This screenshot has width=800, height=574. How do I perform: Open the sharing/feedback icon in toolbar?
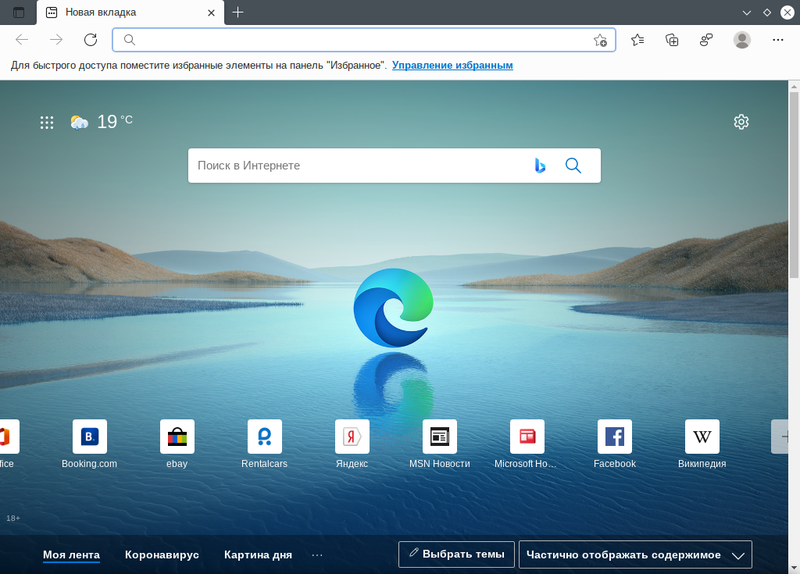706,40
